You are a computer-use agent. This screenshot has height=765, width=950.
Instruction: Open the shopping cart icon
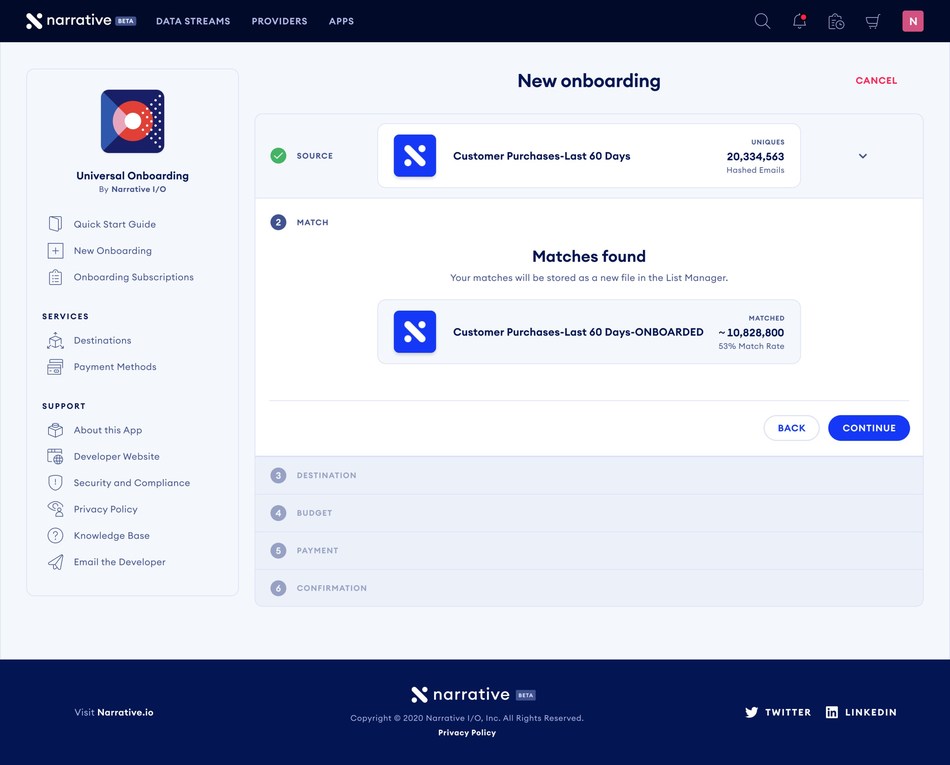click(x=872, y=22)
